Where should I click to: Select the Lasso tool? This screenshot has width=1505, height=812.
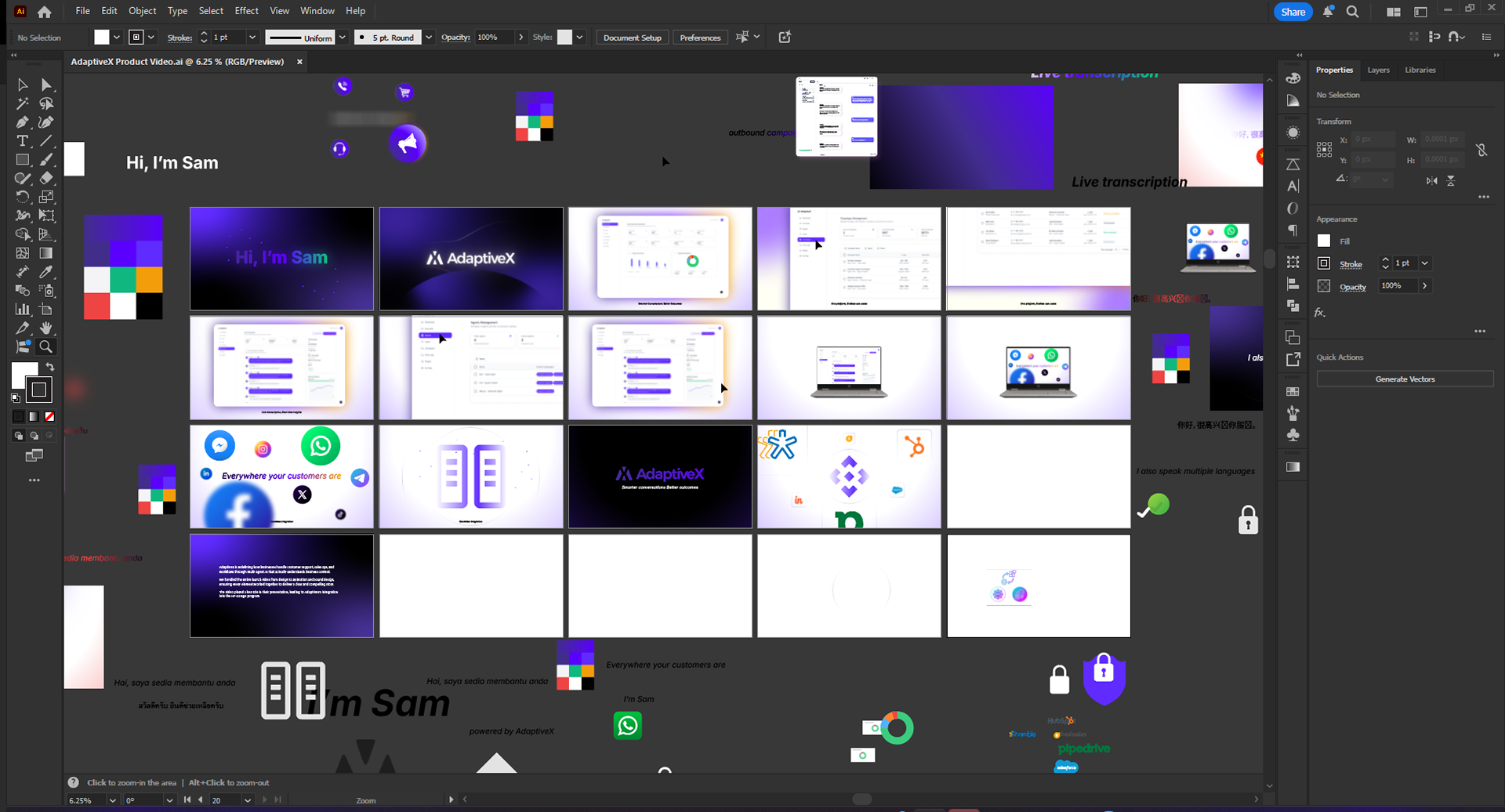(46, 103)
